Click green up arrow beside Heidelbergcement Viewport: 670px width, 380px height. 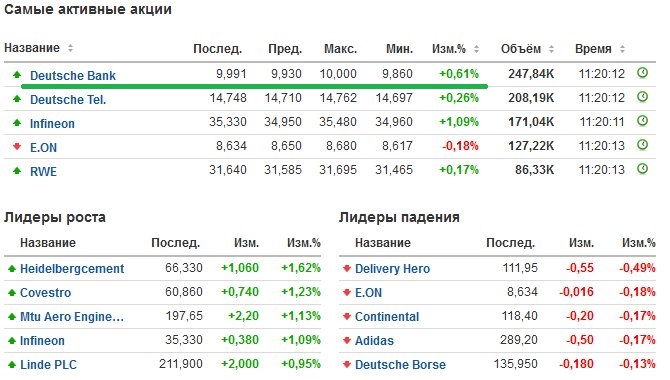click(12, 268)
